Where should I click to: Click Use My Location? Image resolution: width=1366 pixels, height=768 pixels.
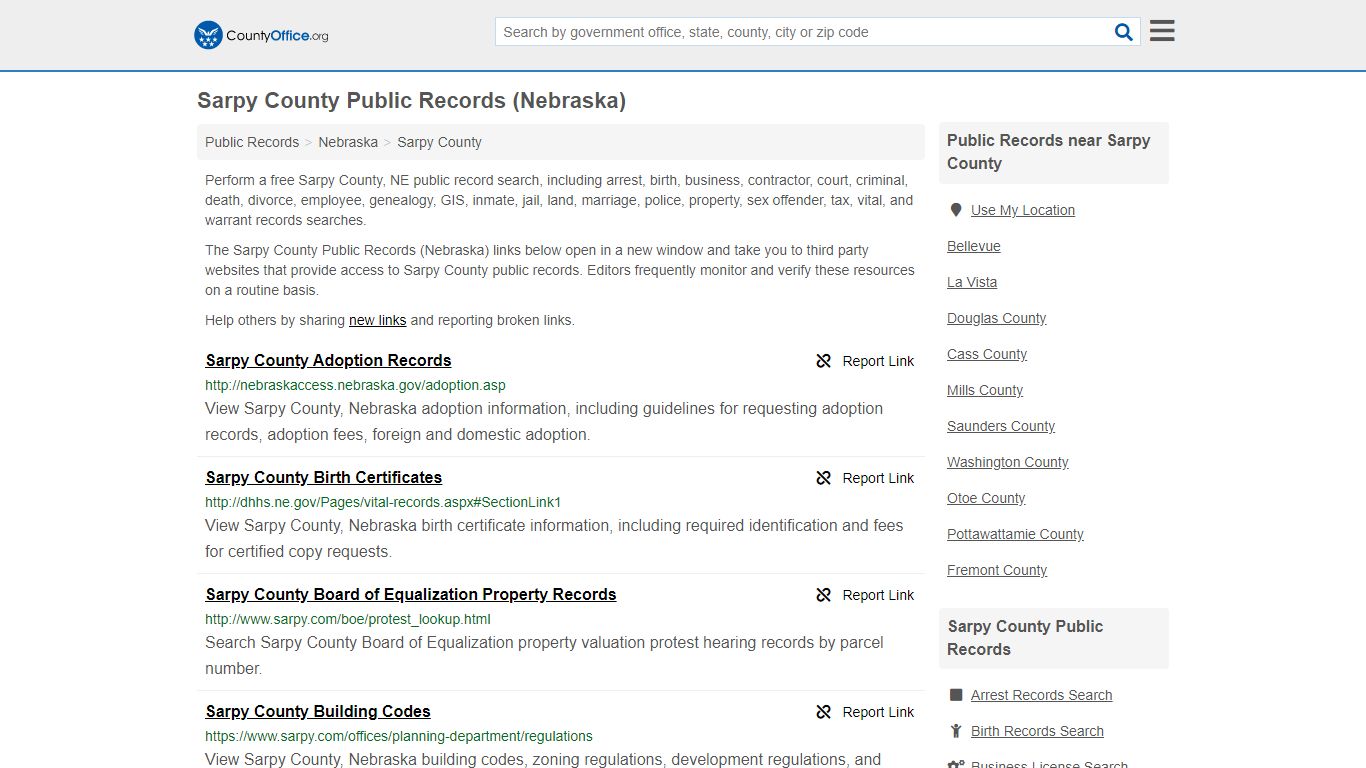(1023, 210)
